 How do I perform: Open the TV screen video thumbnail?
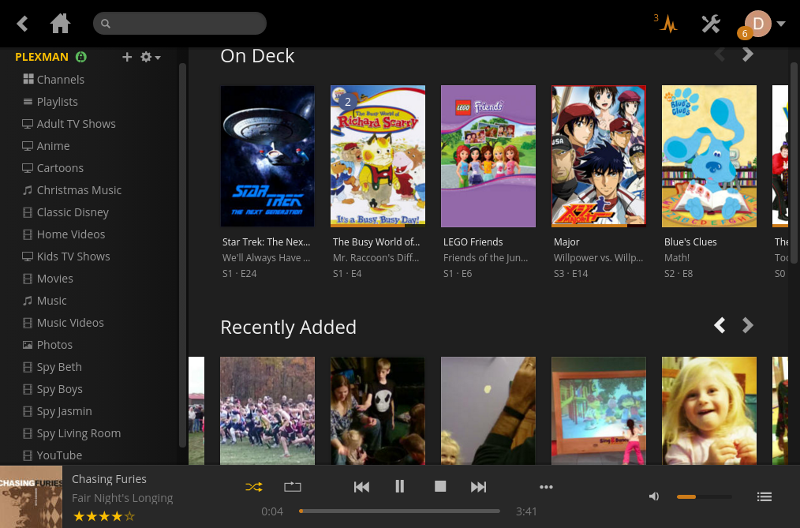click(x=598, y=411)
